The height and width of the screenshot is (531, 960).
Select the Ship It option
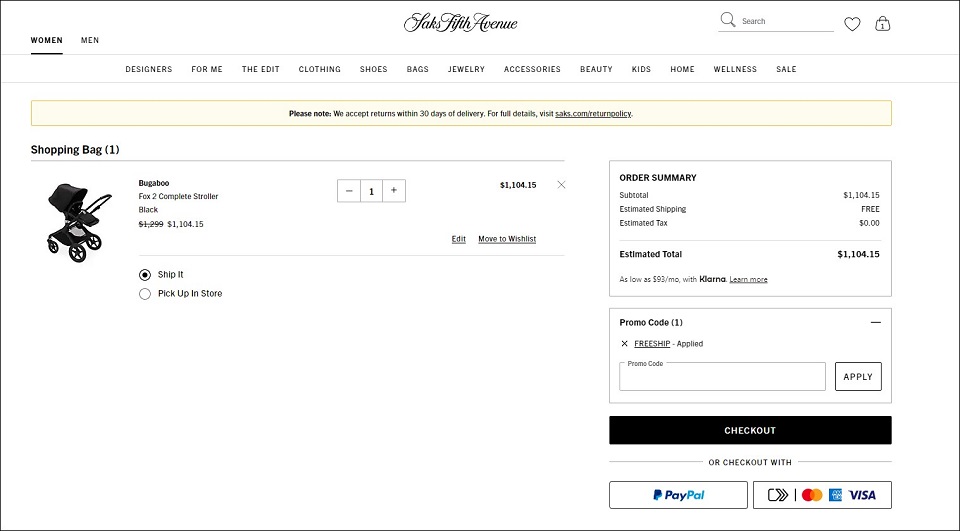(x=144, y=275)
